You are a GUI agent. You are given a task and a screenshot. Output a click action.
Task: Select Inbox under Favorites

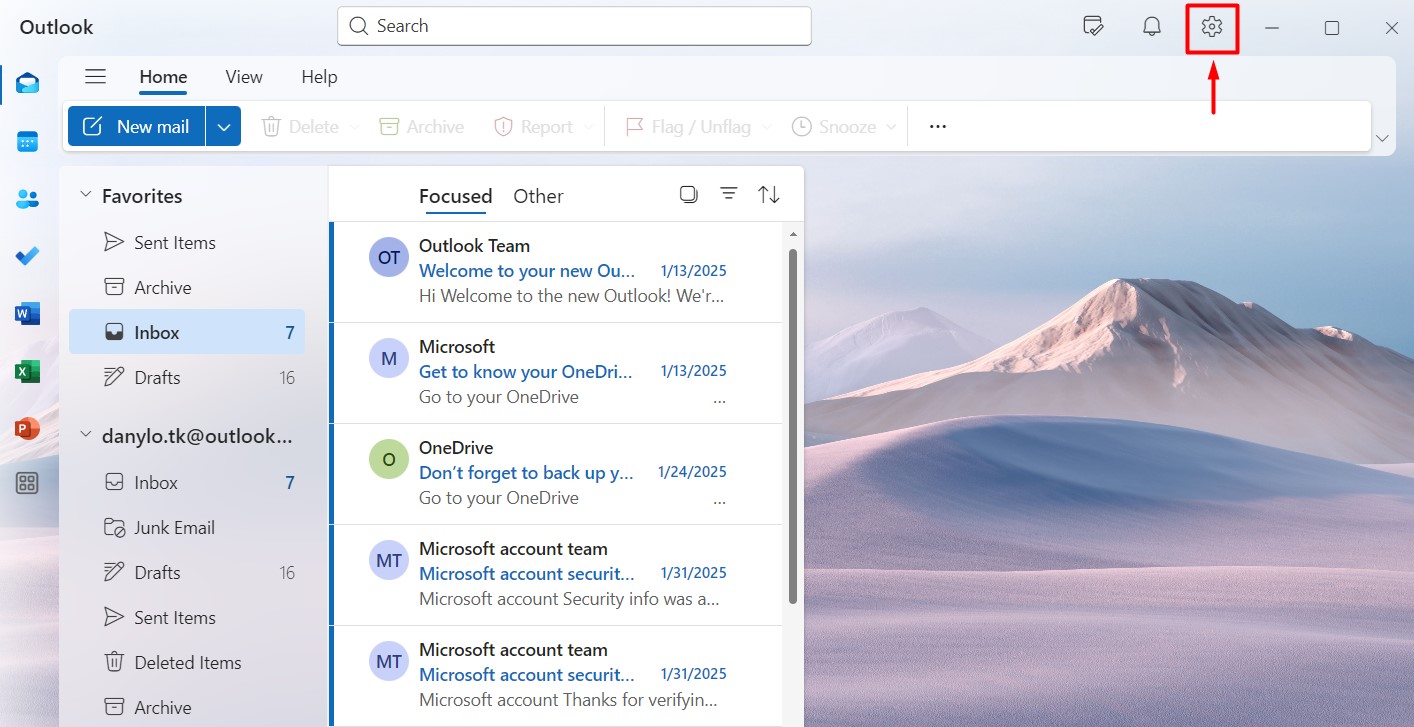[x=187, y=332]
